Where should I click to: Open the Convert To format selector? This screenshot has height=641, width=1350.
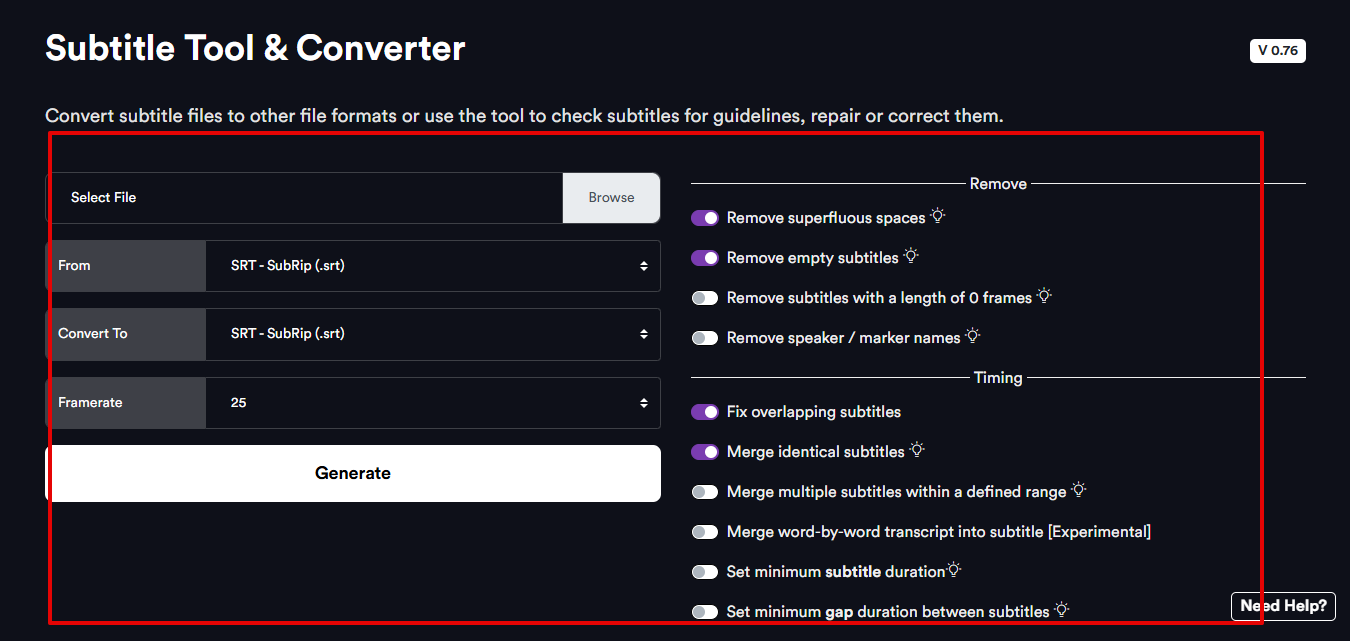click(x=433, y=333)
